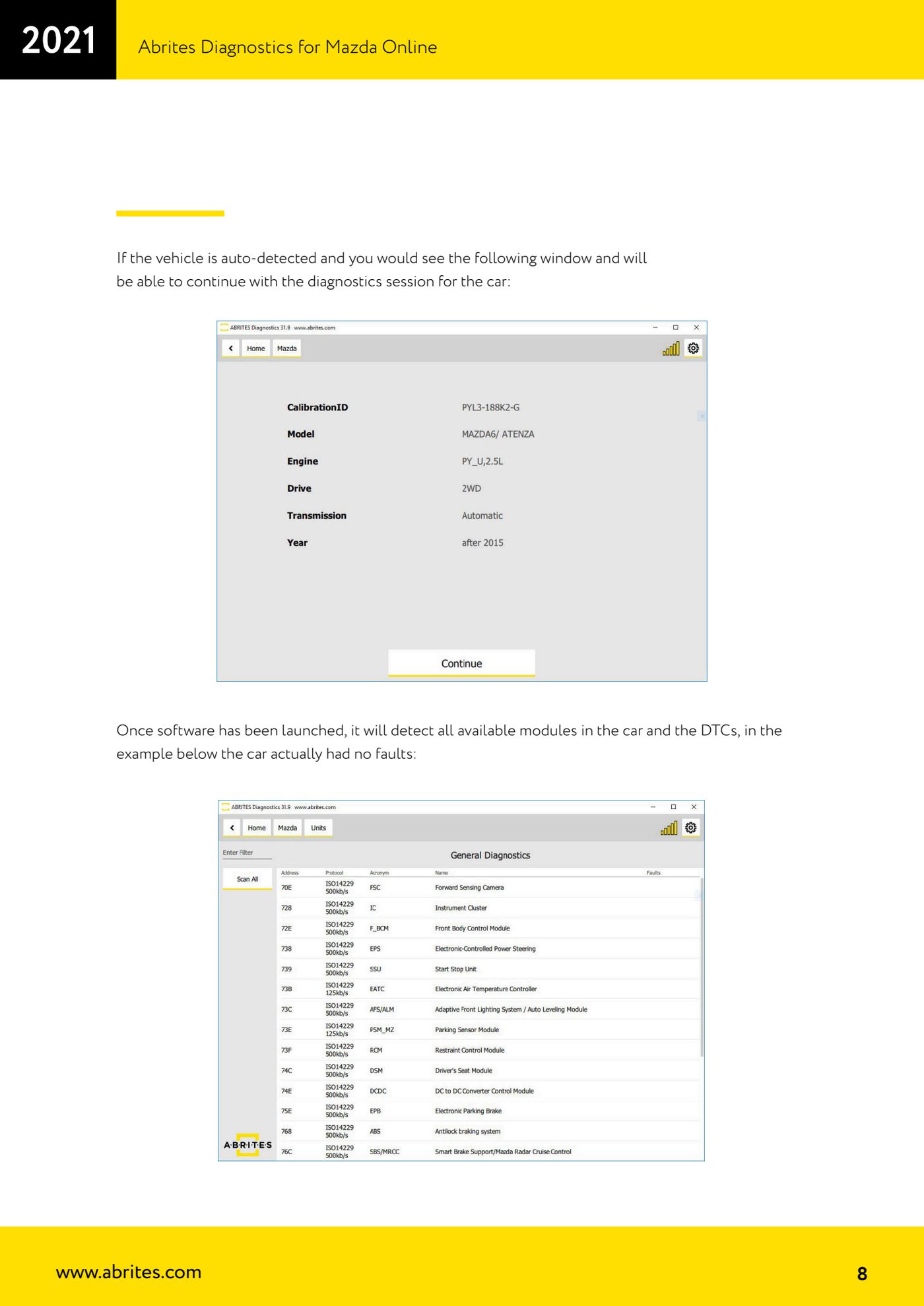Select Driver's Seat Module row
The height and width of the screenshot is (1306, 924).
click(x=488, y=1071)
